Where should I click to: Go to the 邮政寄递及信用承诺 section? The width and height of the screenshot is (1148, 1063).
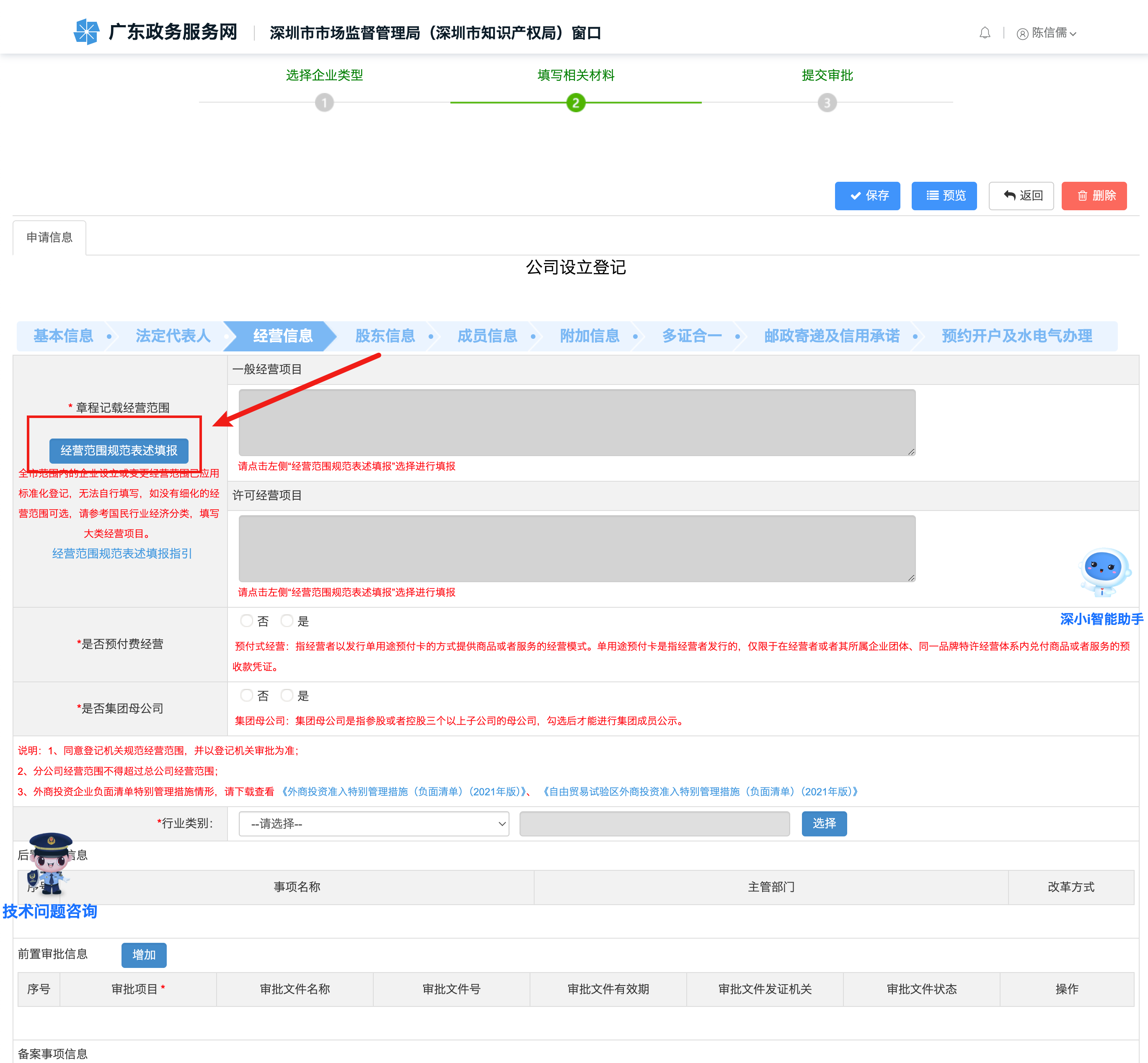pyautogui.click(x=832, y=336)
